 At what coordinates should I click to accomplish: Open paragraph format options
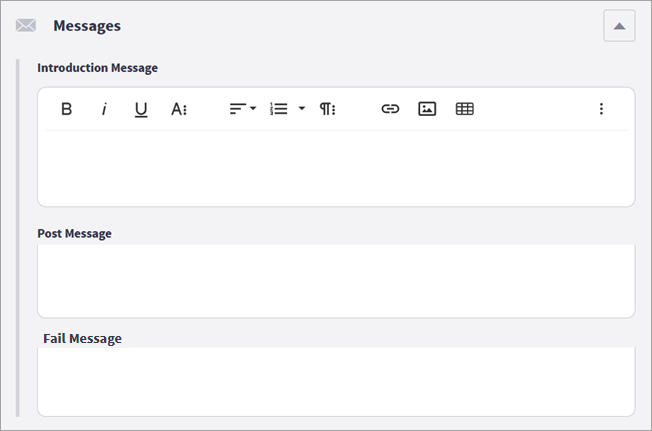(x=327, y=109)
